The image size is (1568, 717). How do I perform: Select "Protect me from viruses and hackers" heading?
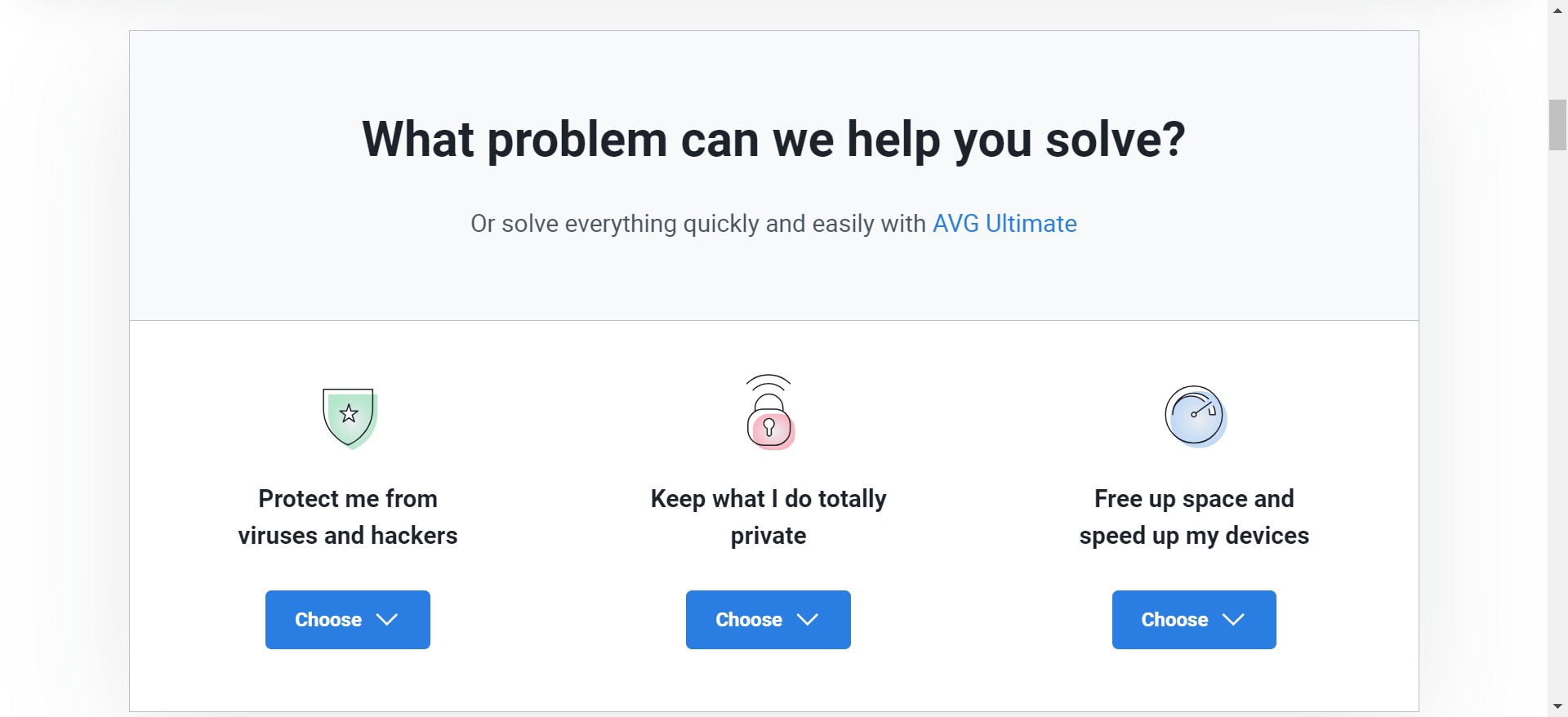pos(348,517)
